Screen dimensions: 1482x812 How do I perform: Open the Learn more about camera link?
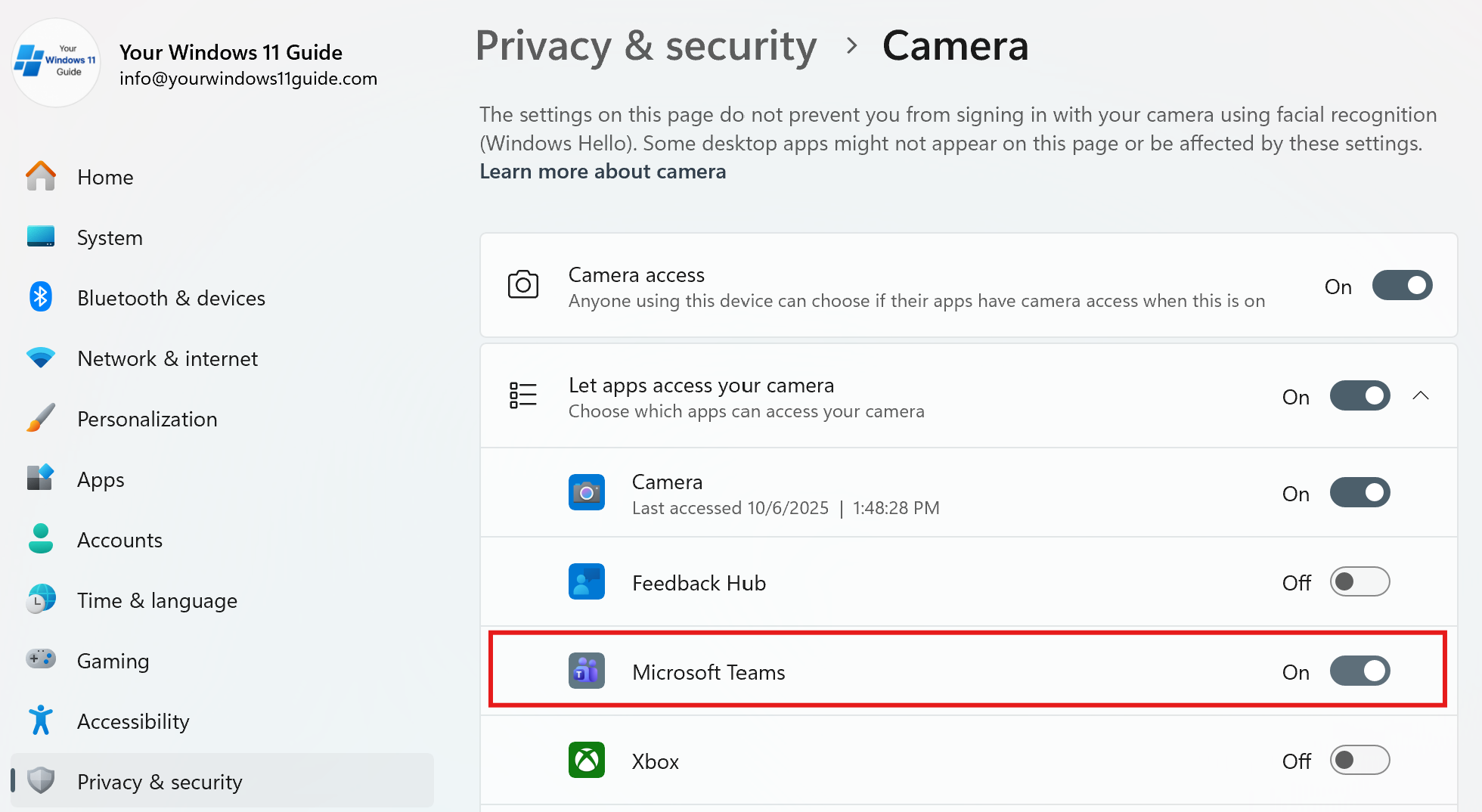(603, 172)
